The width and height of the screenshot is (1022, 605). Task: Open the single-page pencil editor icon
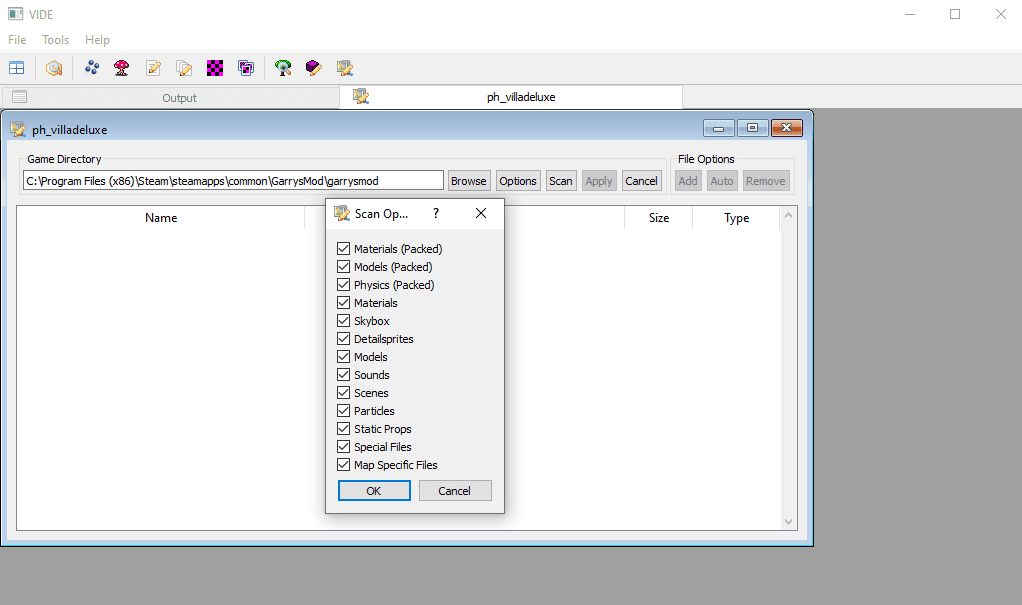(153, 68)
